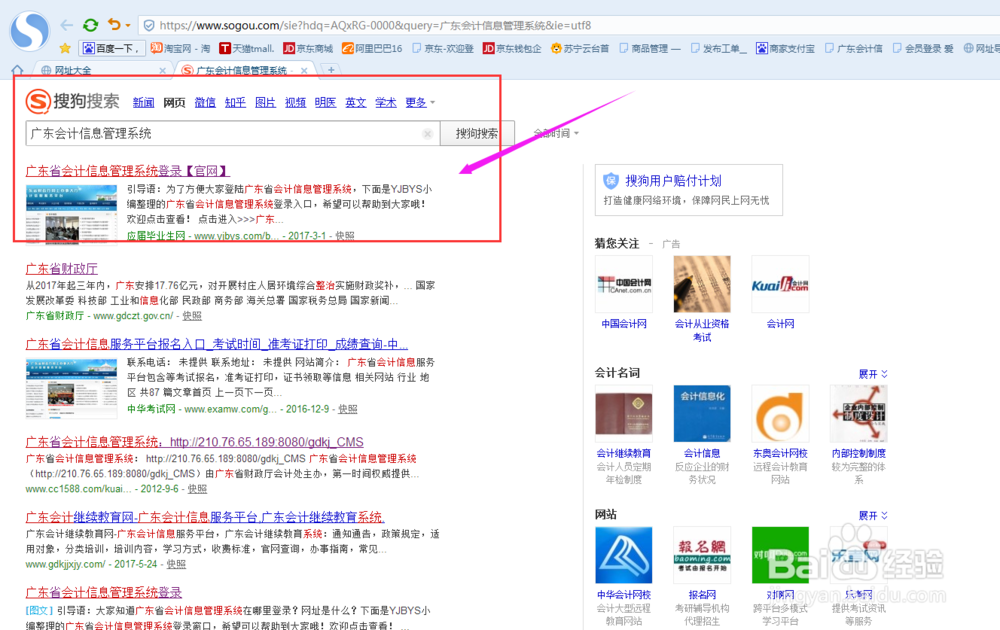Viewport: 1000px width, 630px height.
Task: Expand the 更多 categories dropdown
Action: tap(420, 102)
